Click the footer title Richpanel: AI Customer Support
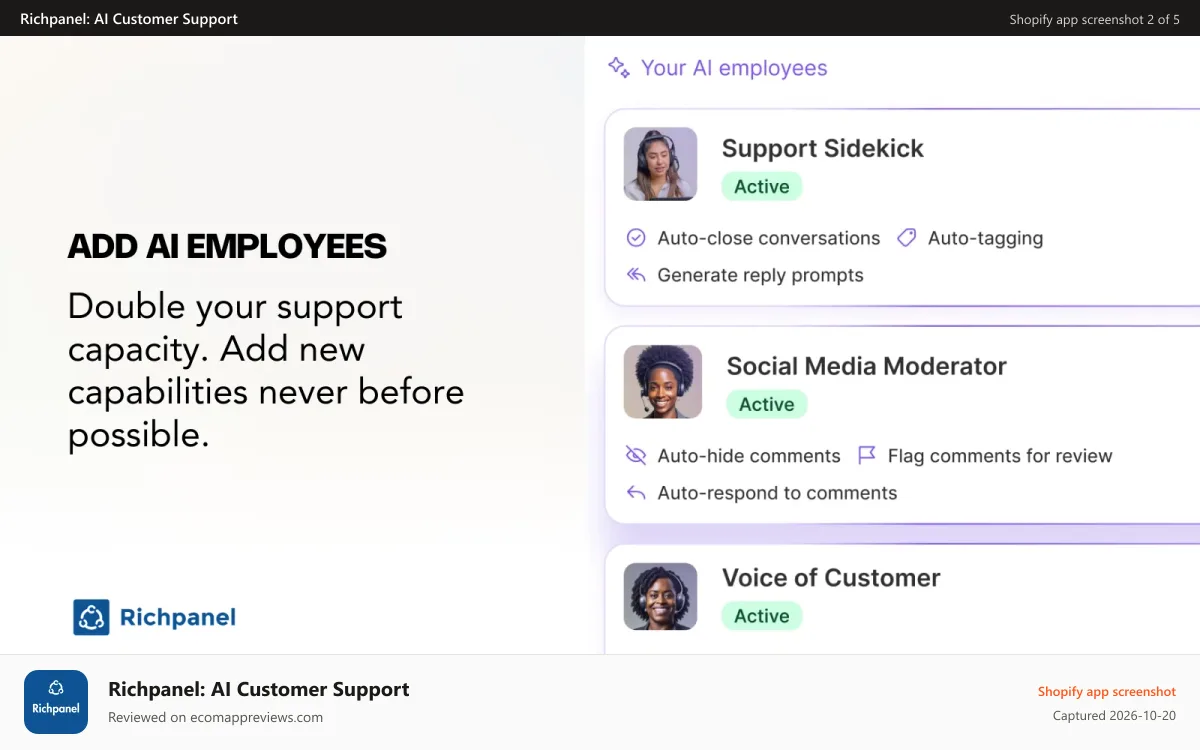The image size is (1200, 750). tap(259, 689)
